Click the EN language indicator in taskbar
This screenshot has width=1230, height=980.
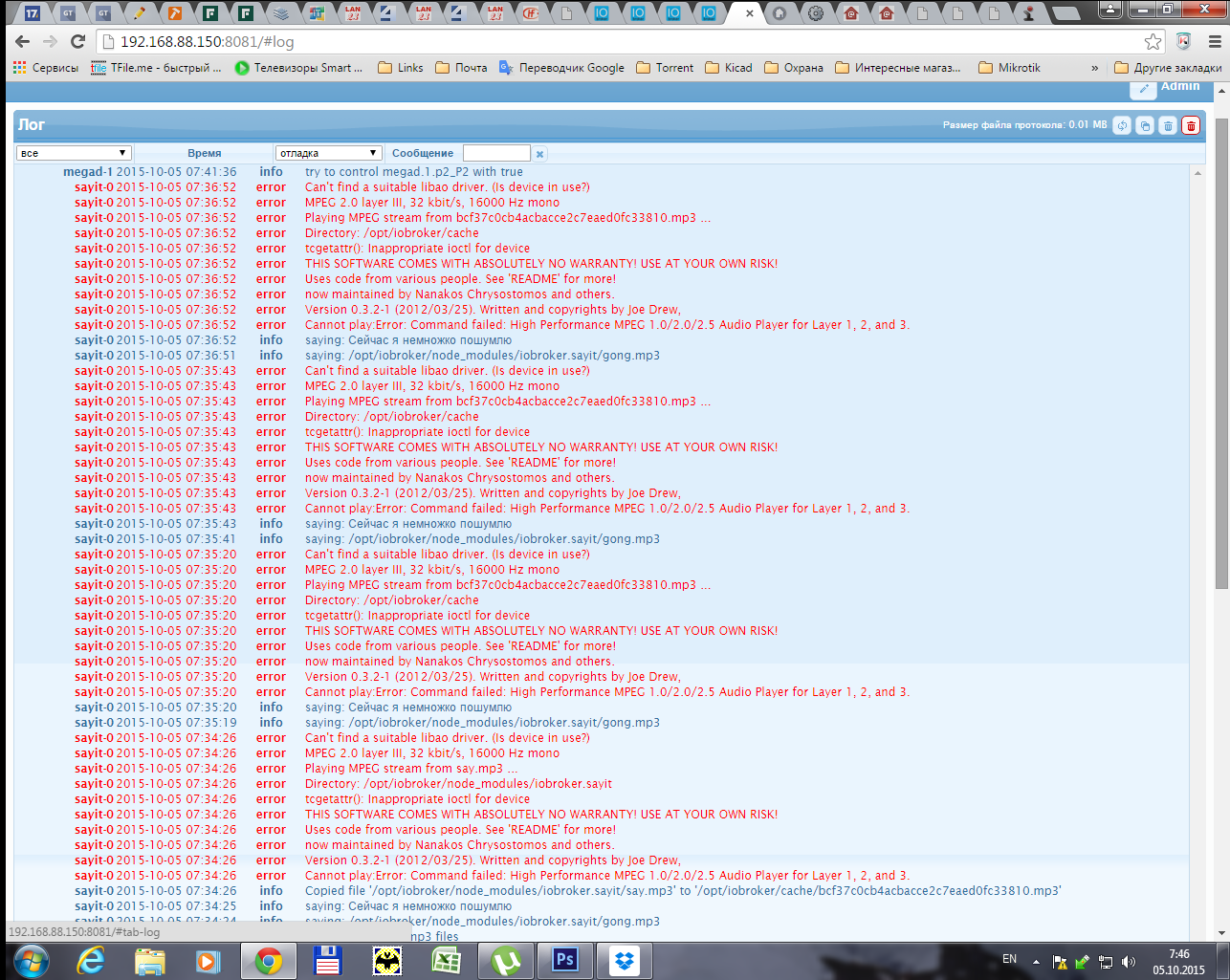tap(1009, 959)
